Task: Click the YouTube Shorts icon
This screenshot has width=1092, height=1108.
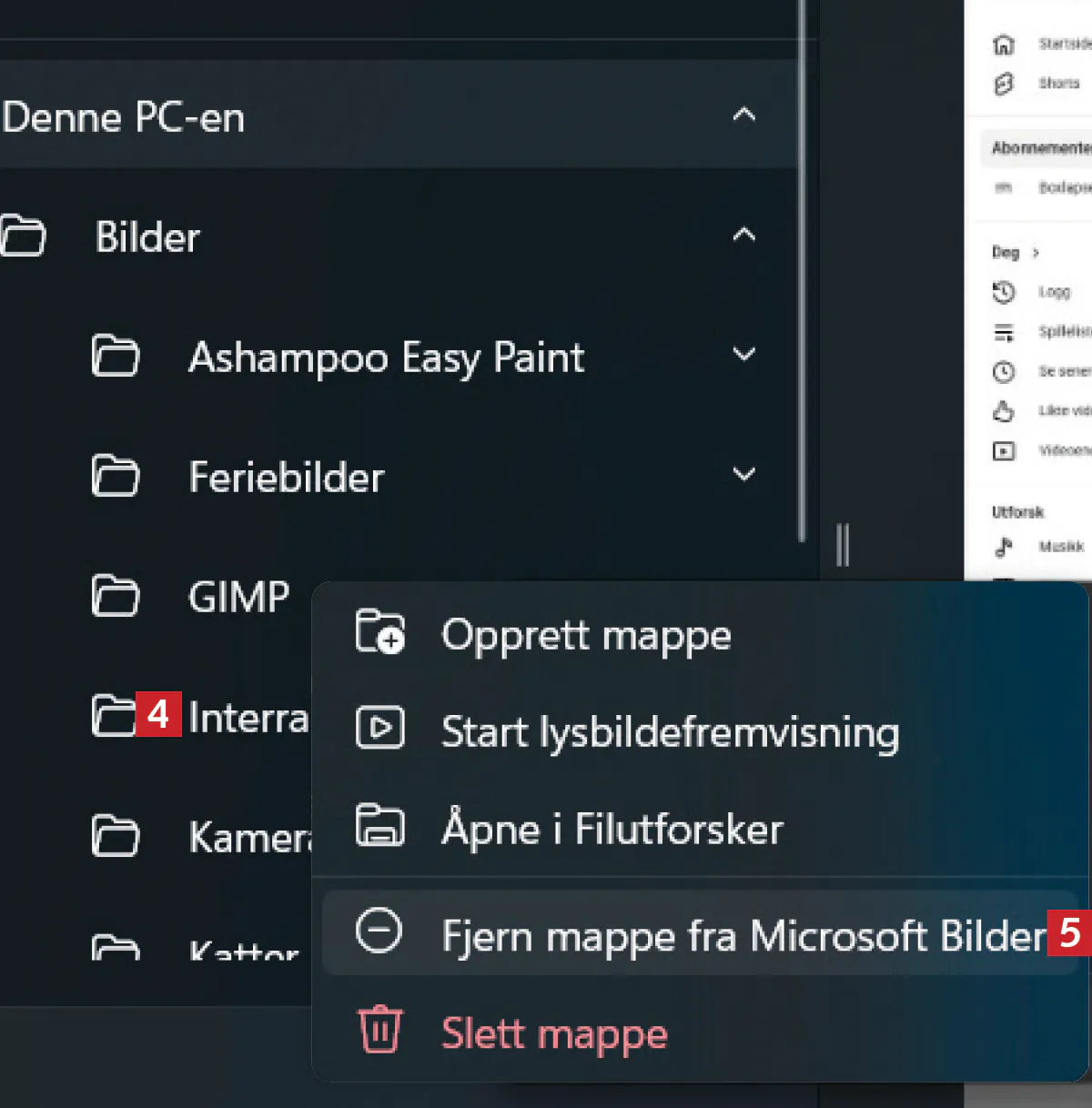Action: (x=1003, y=84)
